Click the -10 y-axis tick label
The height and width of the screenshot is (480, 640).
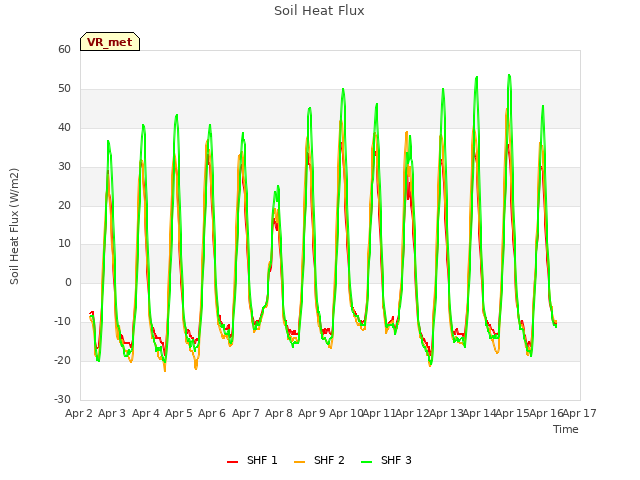click(x=63, y=321)
